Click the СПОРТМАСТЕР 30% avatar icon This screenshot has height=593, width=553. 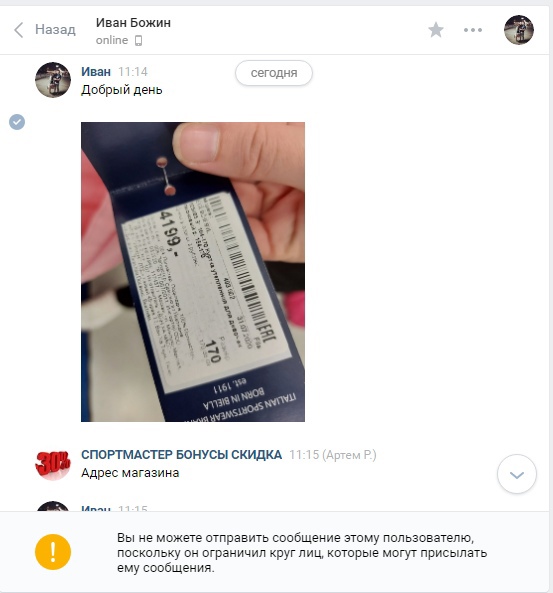click(53, 464)
